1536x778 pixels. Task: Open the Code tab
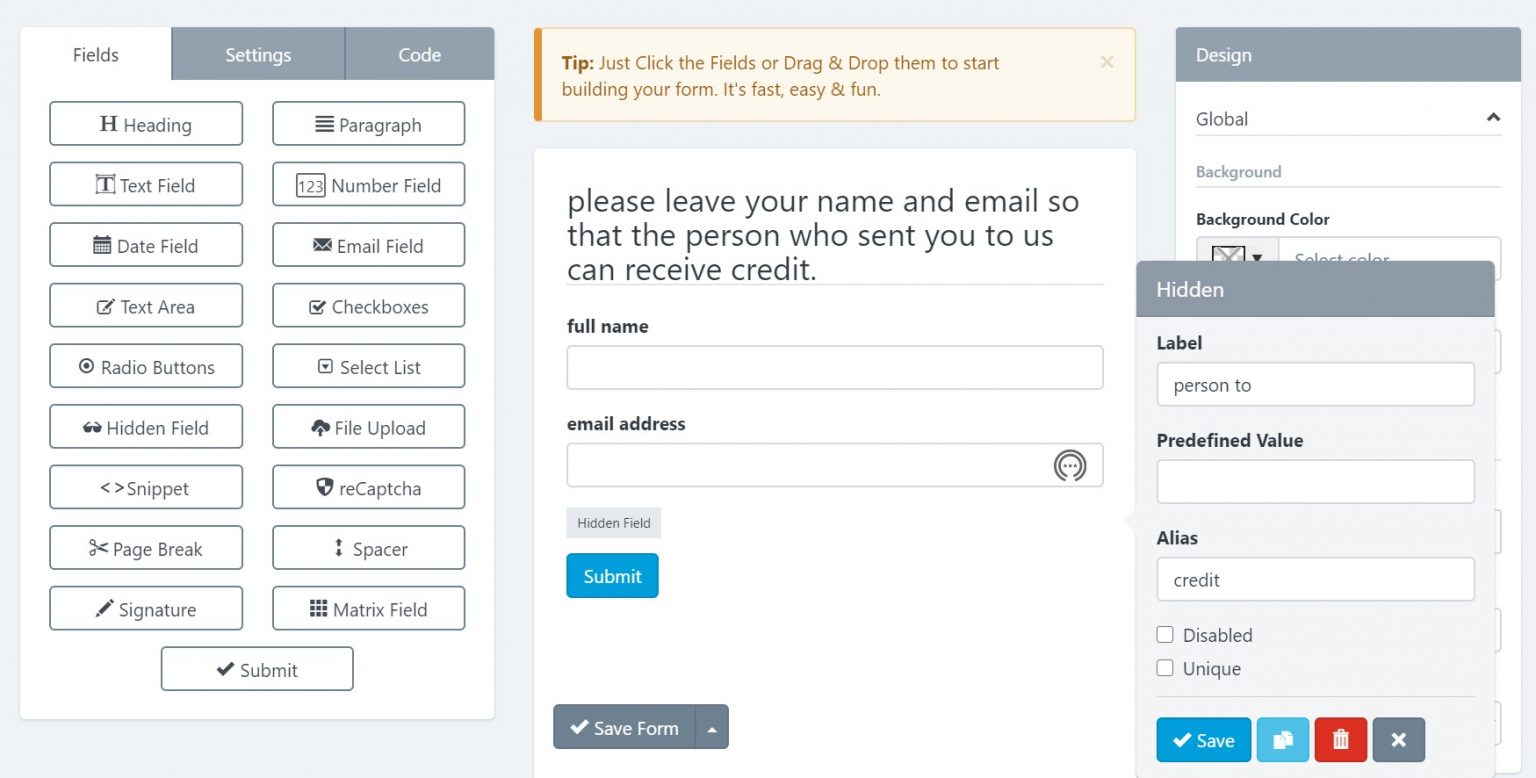point(419,54)
